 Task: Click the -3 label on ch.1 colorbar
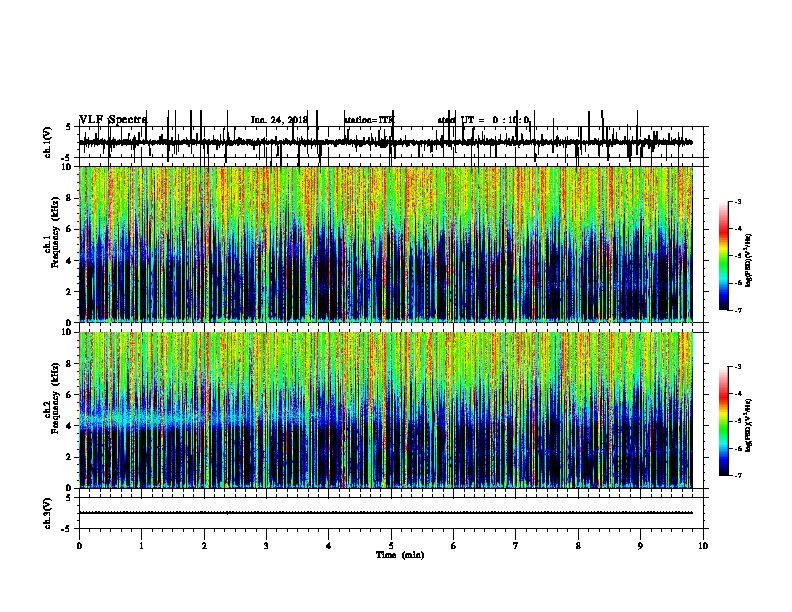tap(737, 202)
